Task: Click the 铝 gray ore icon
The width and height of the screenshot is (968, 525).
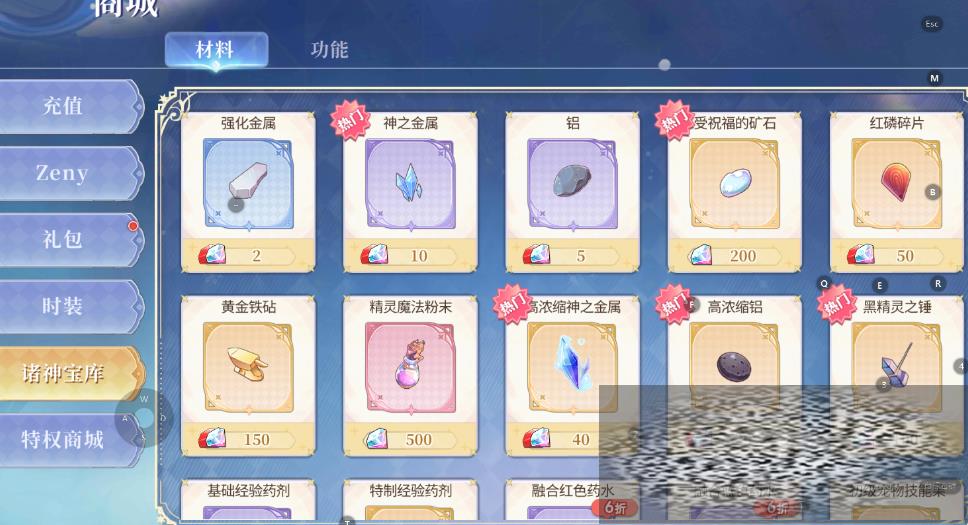Action: (572, 184)
